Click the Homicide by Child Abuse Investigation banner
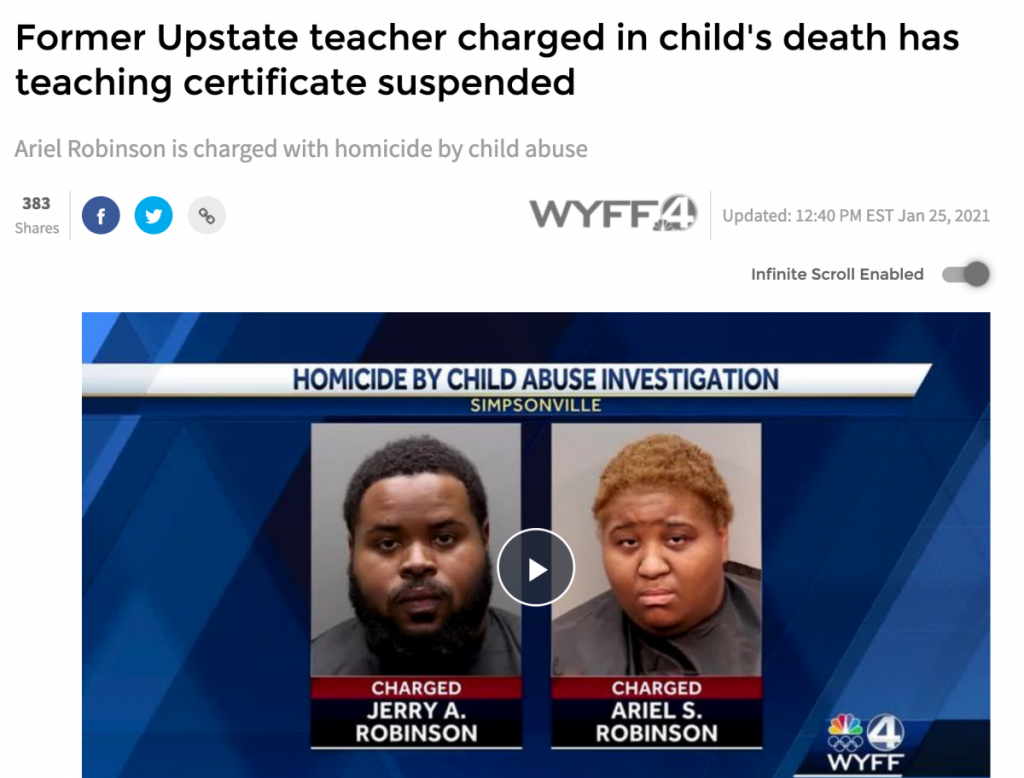 pyautogui.click(x=536, y=379)
